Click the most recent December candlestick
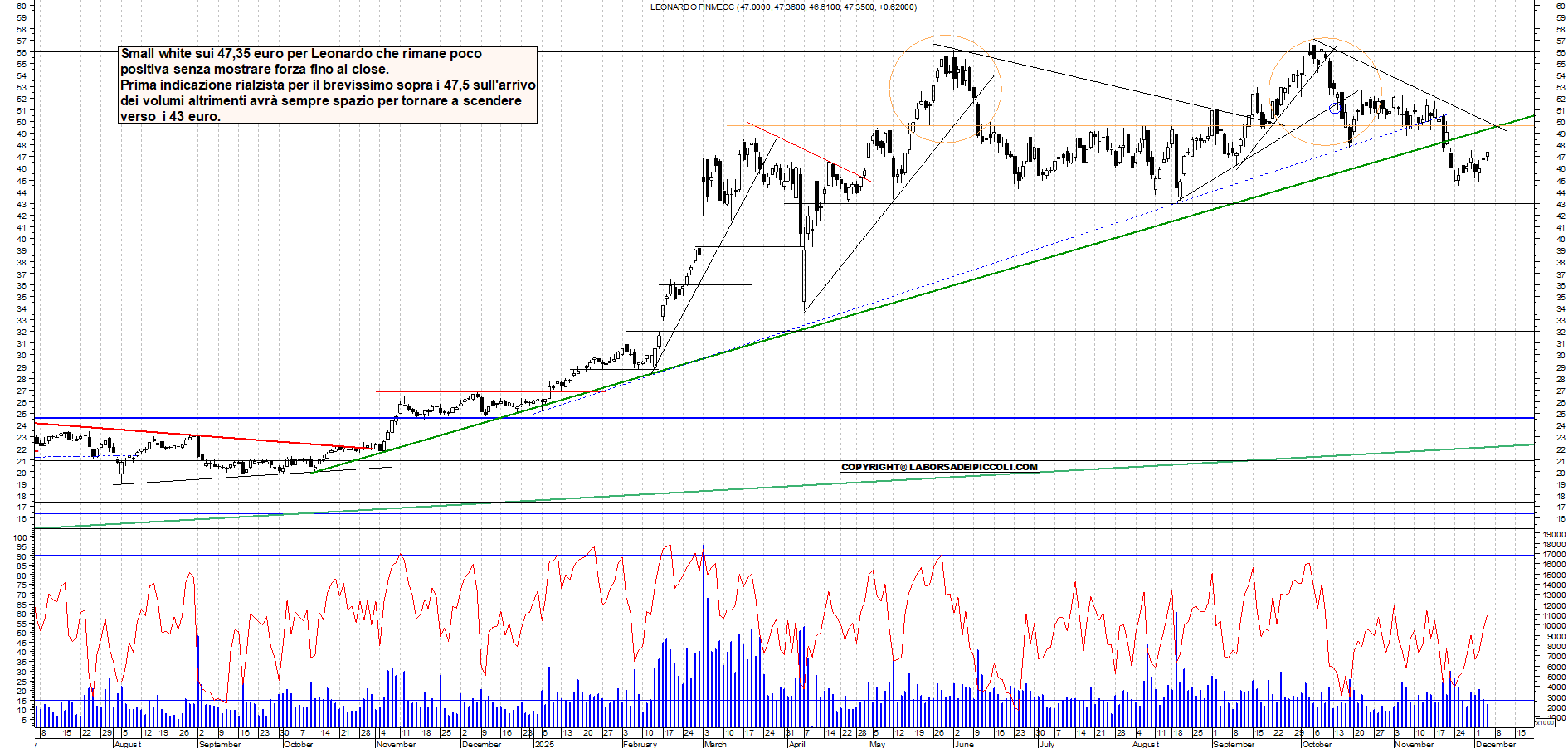This screenshot has height=748, width=1568. coord(1488,154)
